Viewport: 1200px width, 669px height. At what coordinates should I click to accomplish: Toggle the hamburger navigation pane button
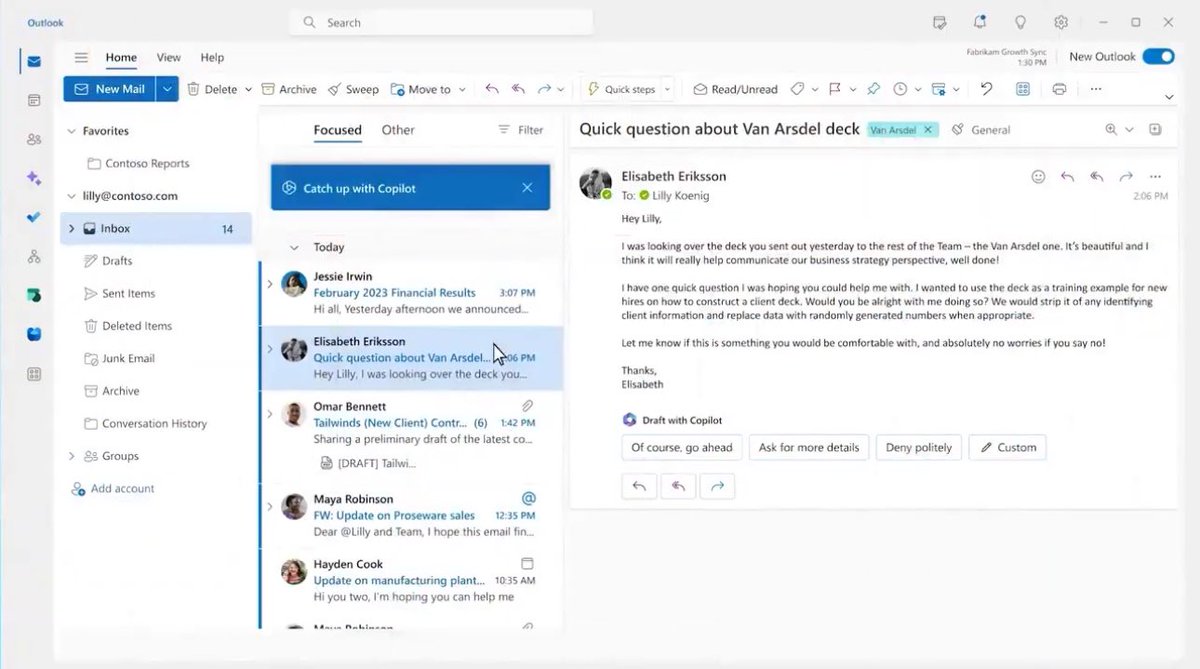click(81, 58)
